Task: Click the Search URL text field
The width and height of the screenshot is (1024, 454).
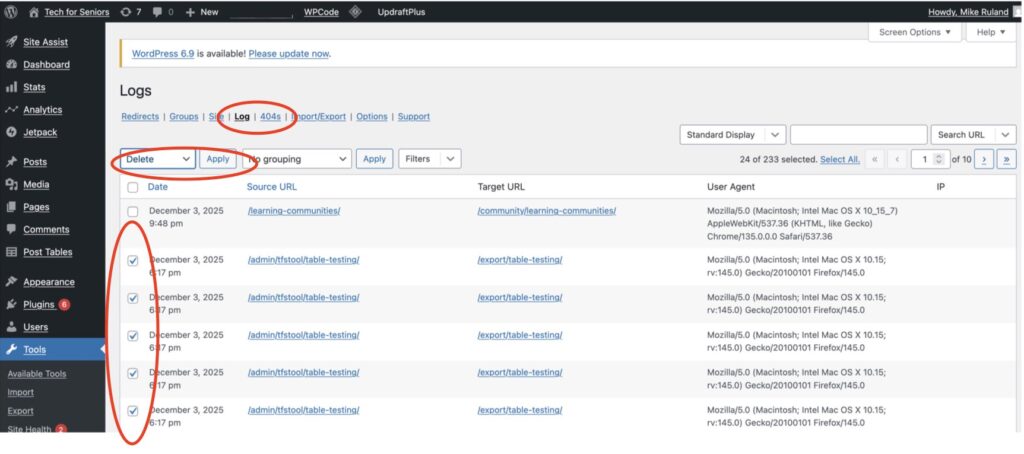Action: point(858,135)
